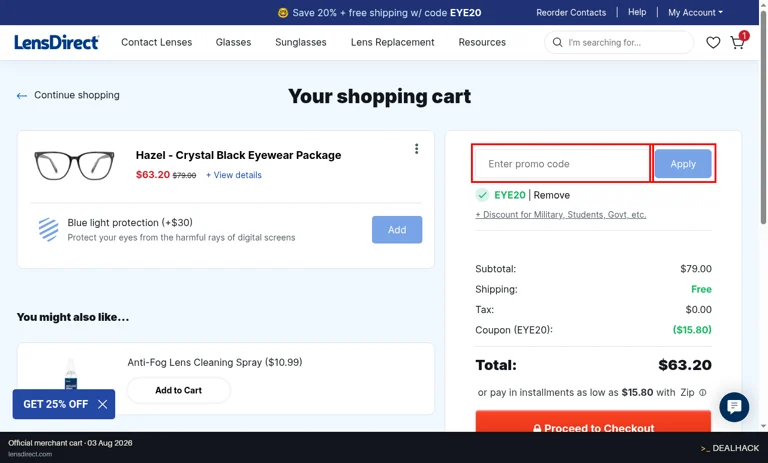Click the LensDirect logo

coord(56,43)
